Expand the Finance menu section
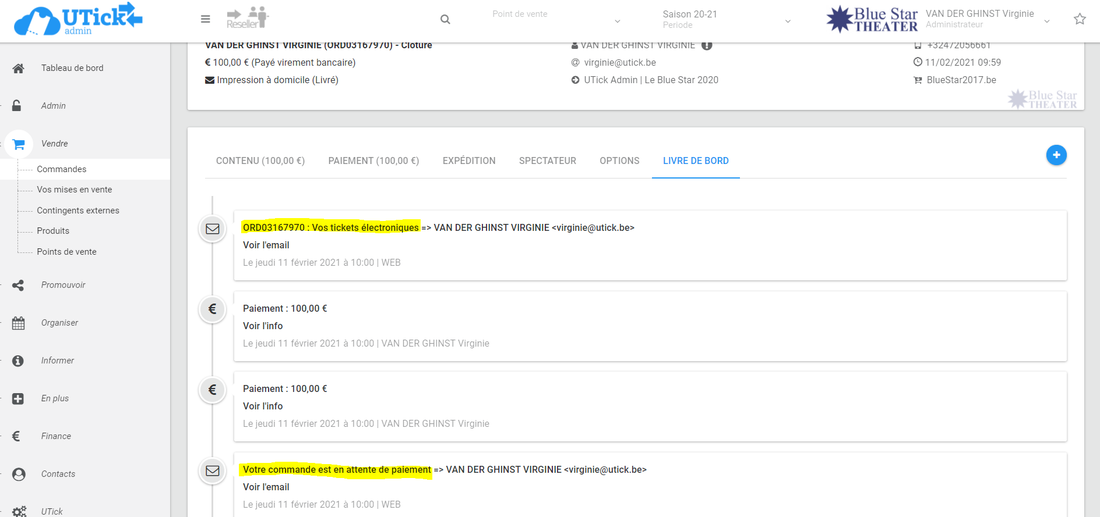Screen dimensions: 1100x517 56,436
